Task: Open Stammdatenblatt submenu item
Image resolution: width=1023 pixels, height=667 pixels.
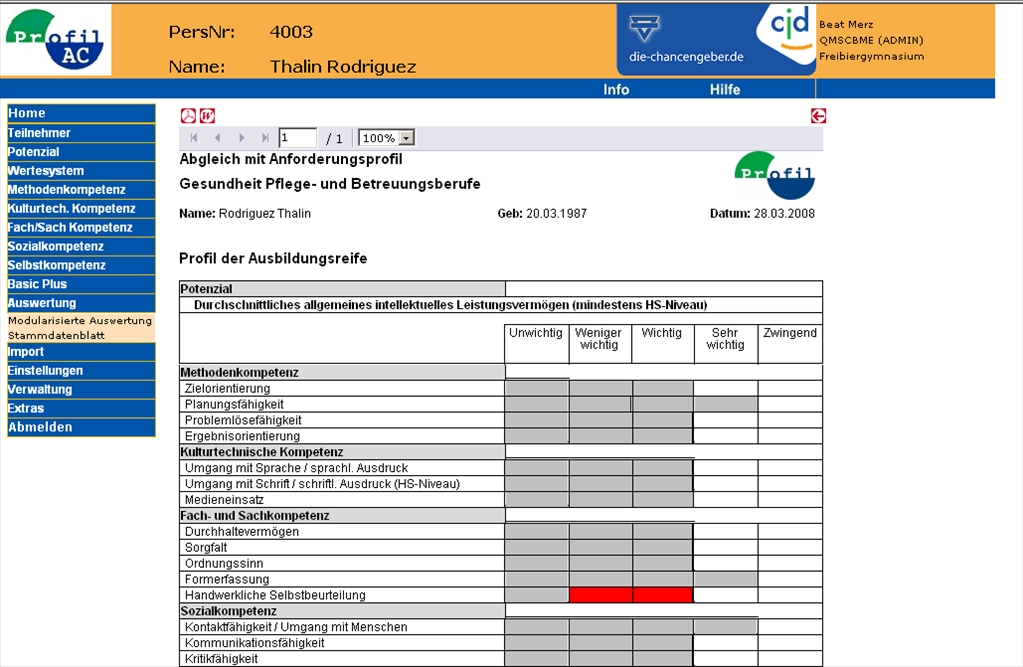Action: pos(56,336)
